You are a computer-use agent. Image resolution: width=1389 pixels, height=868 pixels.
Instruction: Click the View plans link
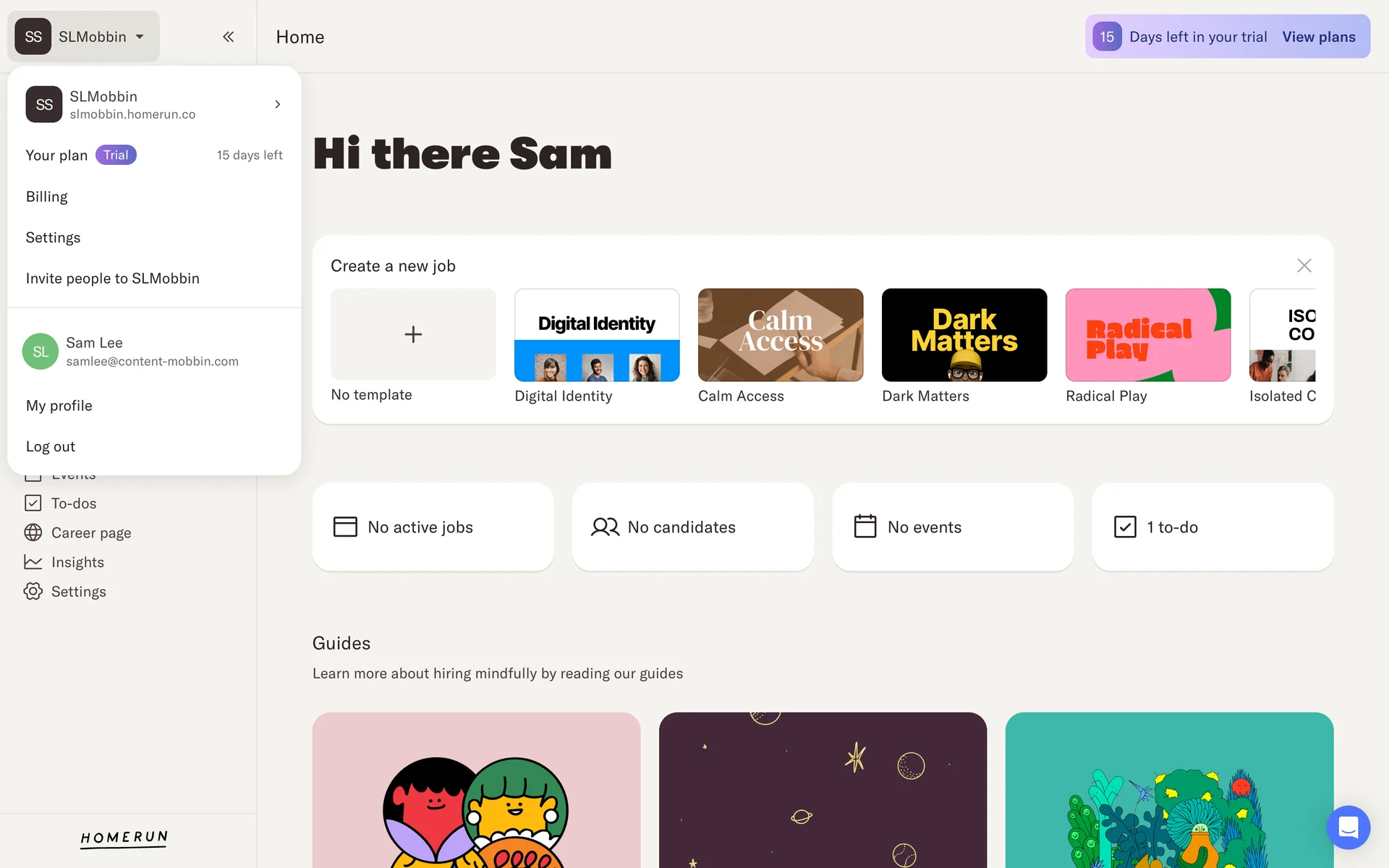(1319, 37)
